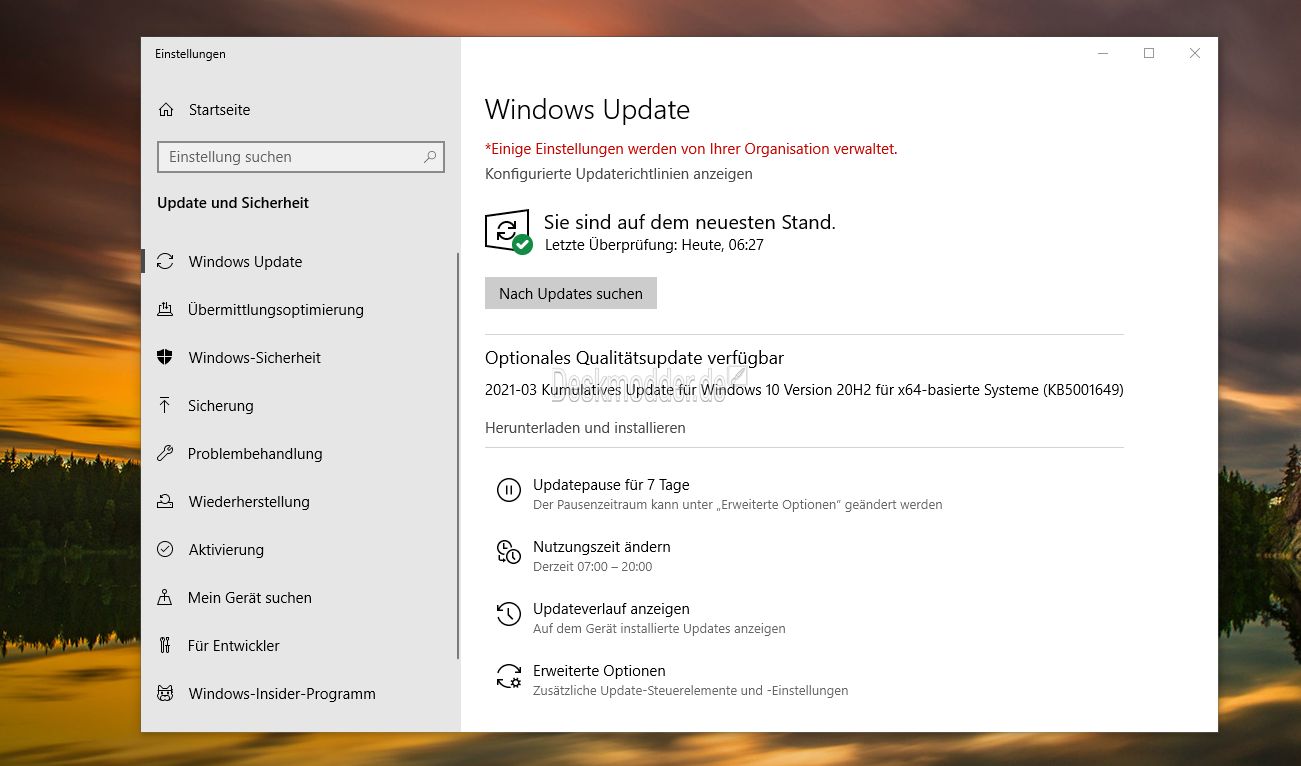This screenshot has width=1301, height=766.
Task: Click the Letzte Überprüfung: Heute, 06:27 text
Action: point(654,245)
